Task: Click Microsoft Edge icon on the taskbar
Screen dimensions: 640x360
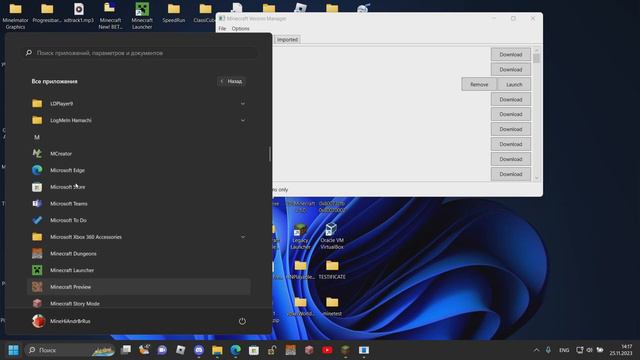Action: click(x=236, y=350)
